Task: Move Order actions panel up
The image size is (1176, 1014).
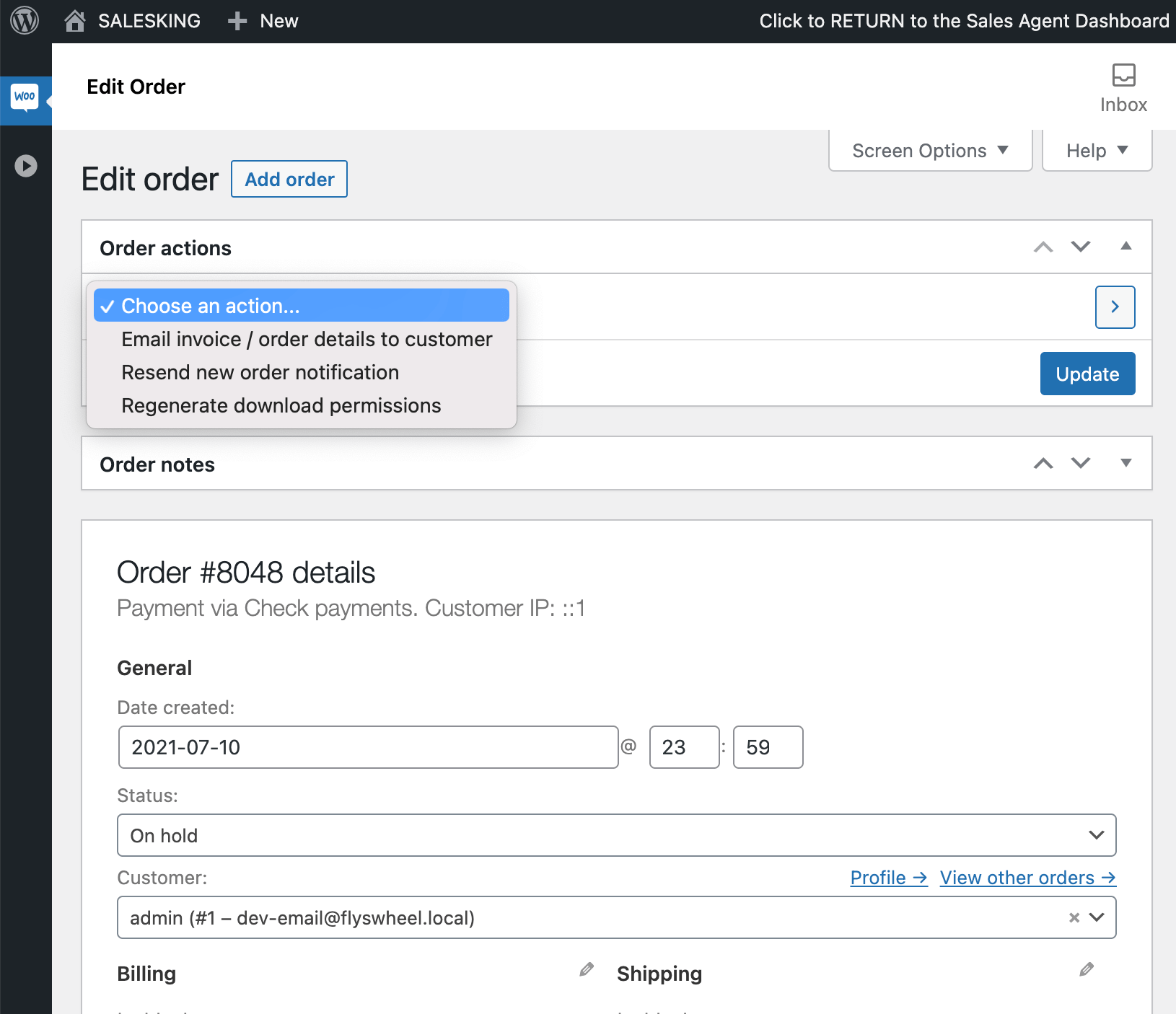Action: [1043, 247]
